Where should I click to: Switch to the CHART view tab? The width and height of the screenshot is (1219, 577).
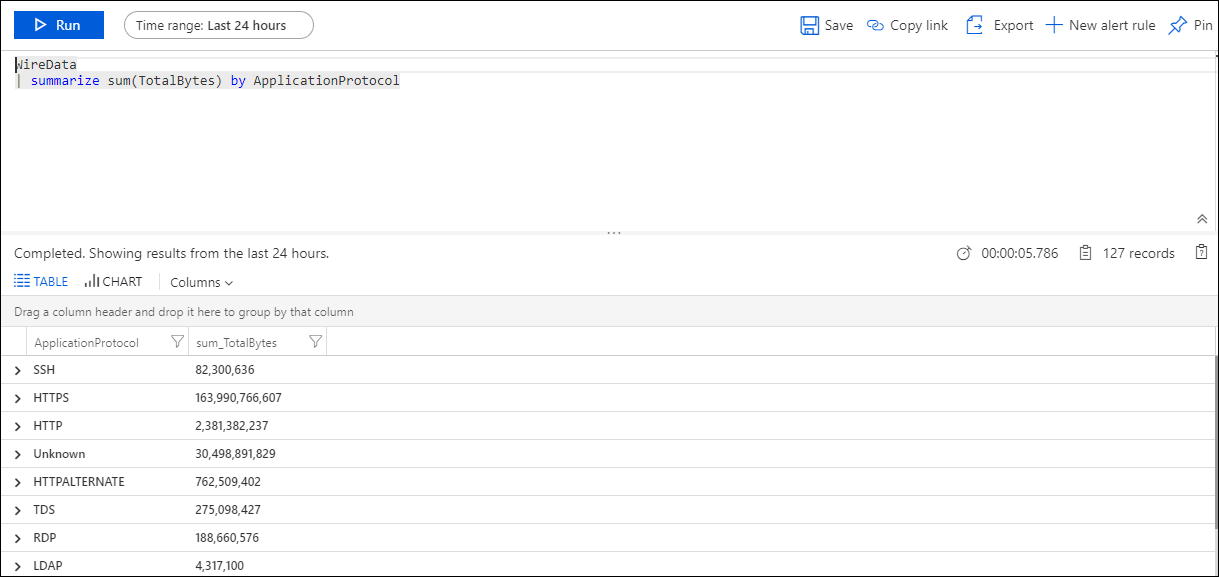coord(113,282)
